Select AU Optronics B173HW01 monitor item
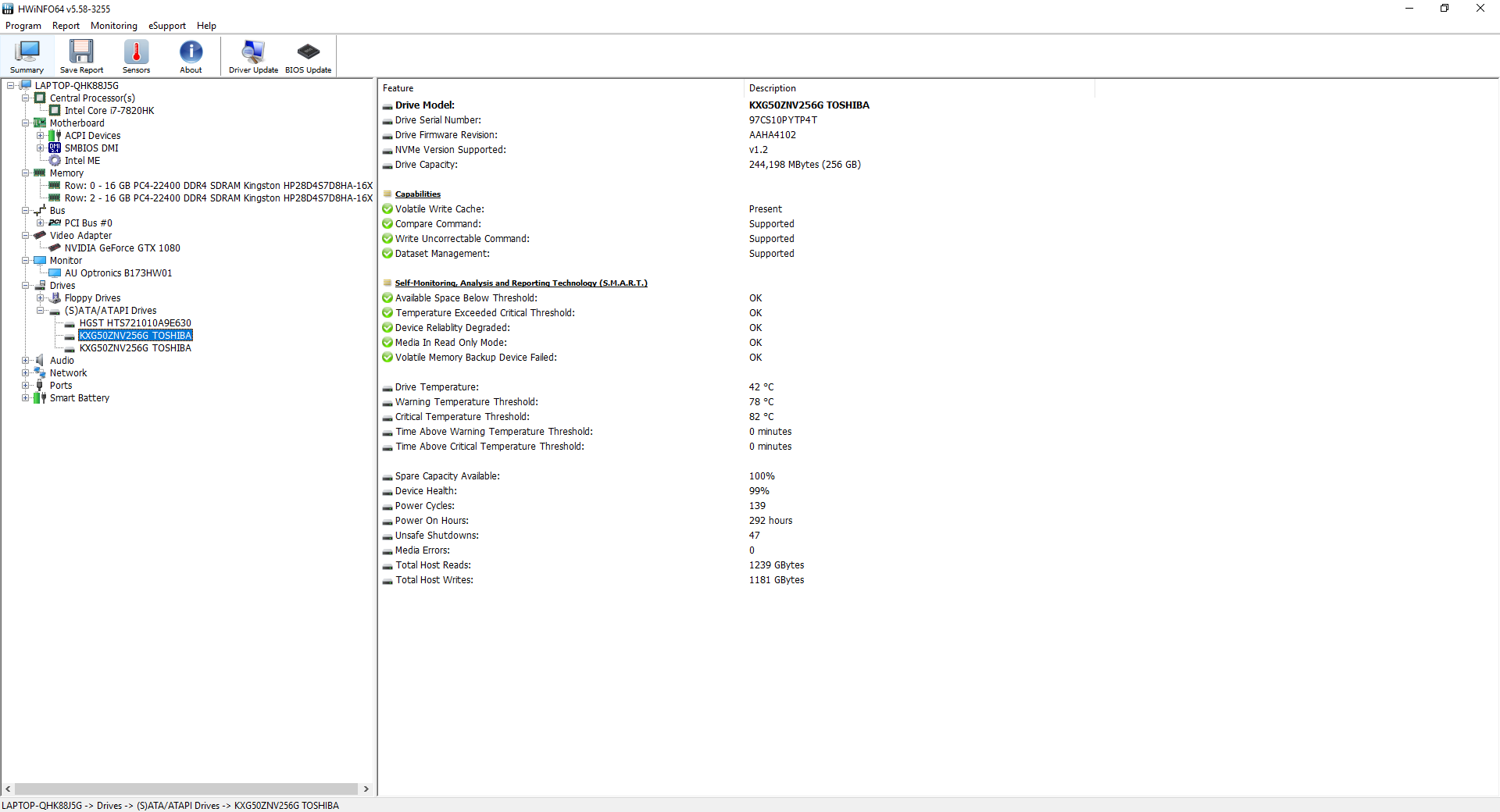Screen dimensions: 1500x812 pyautogui.click(x=119, y=273)
